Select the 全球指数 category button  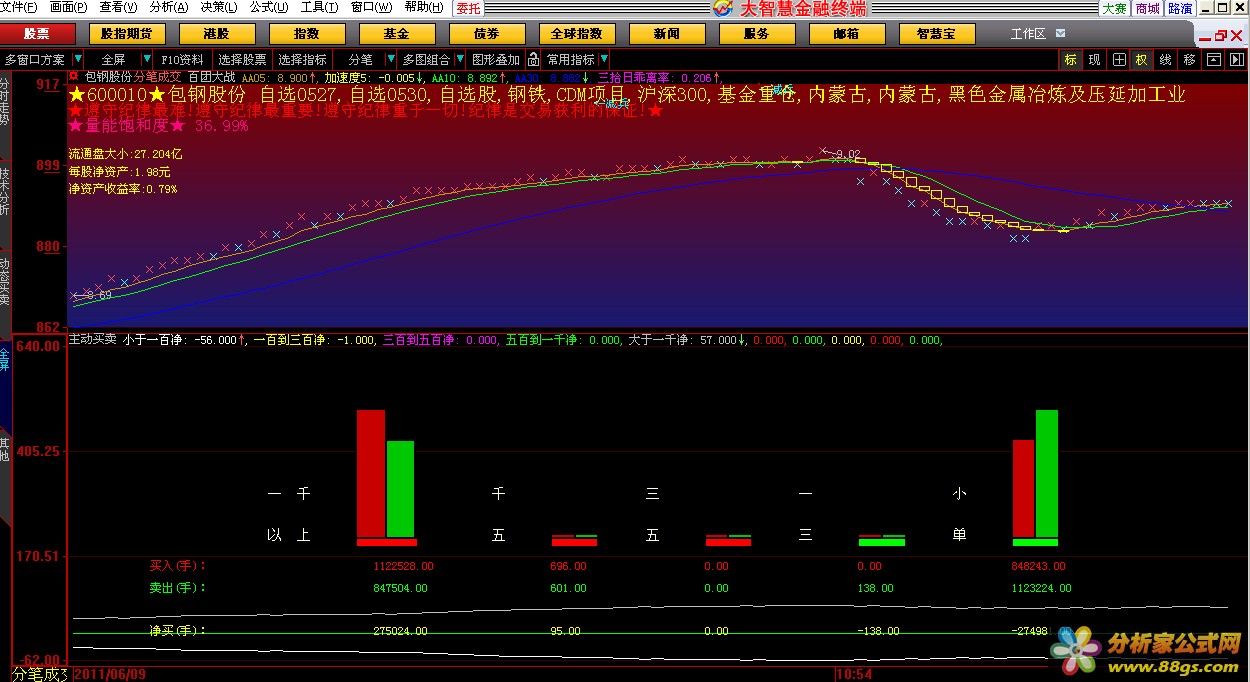[576, 33]
